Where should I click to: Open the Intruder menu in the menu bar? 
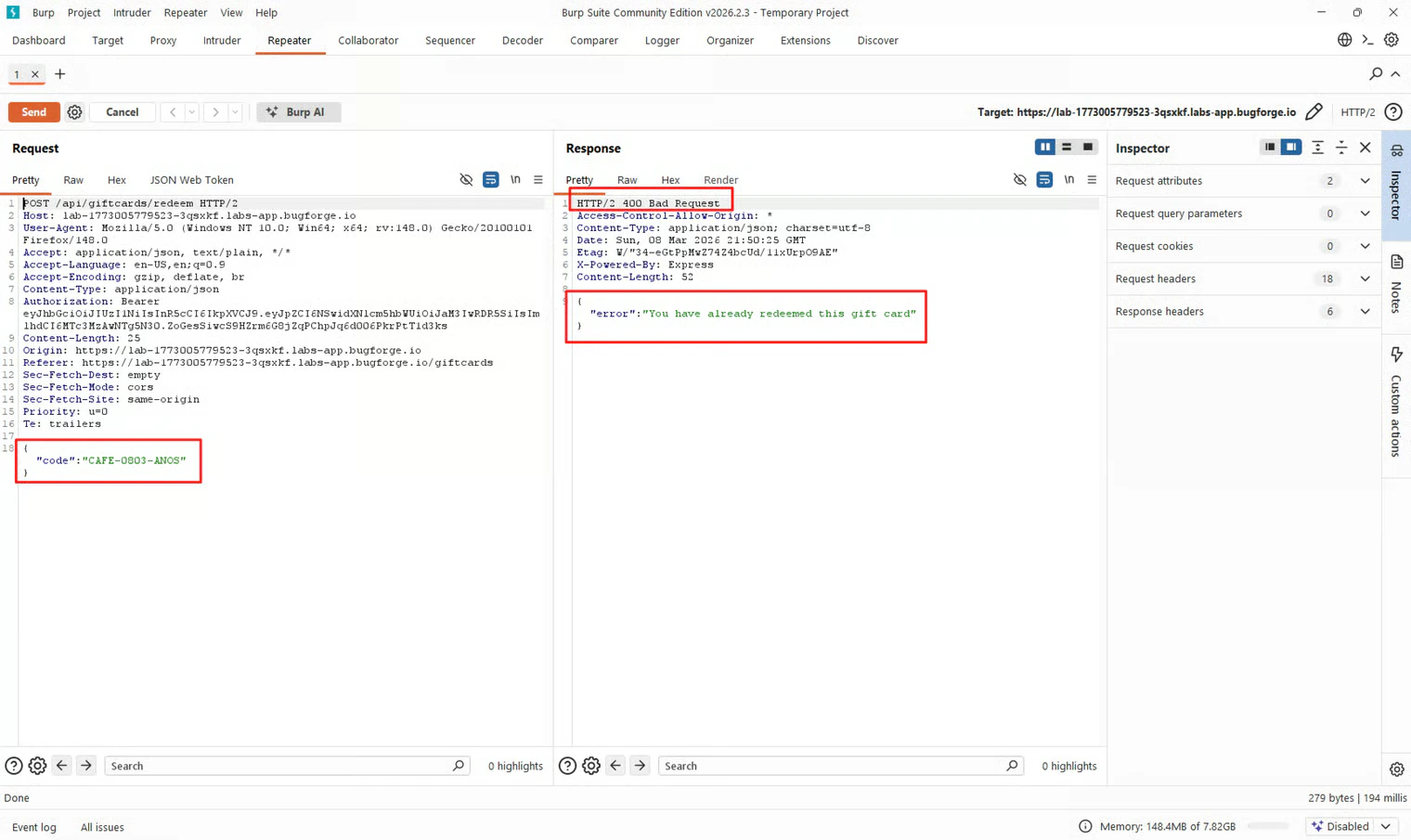coord(132,12)
